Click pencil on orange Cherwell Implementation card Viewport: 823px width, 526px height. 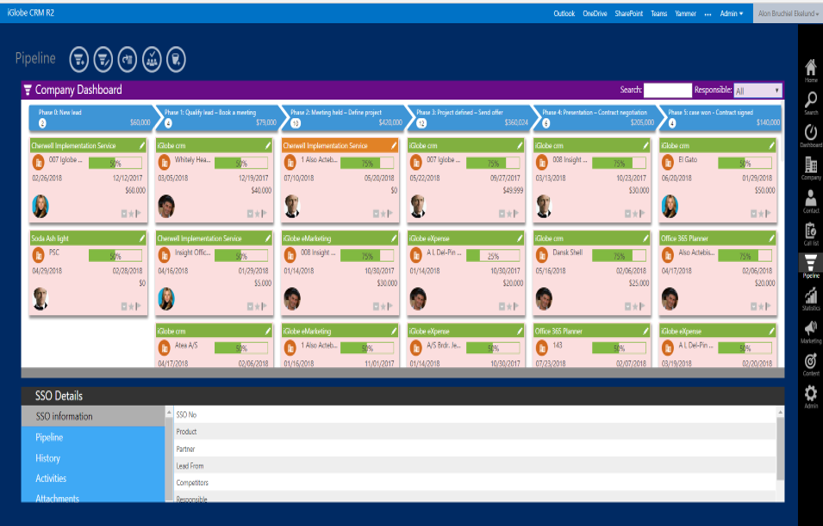394,145
